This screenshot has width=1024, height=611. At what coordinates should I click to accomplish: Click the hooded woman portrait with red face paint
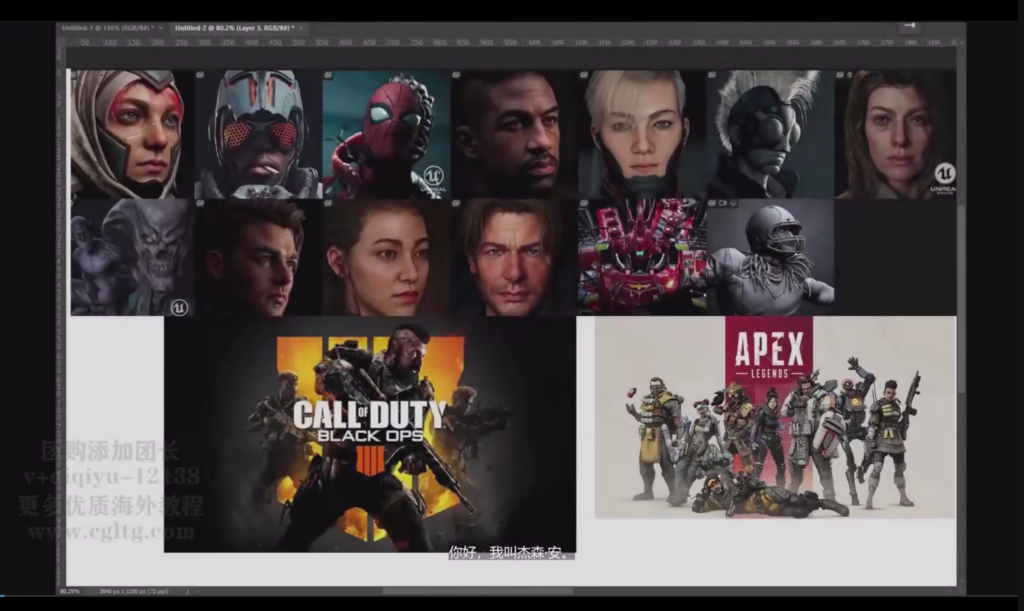tap(131, 134)
